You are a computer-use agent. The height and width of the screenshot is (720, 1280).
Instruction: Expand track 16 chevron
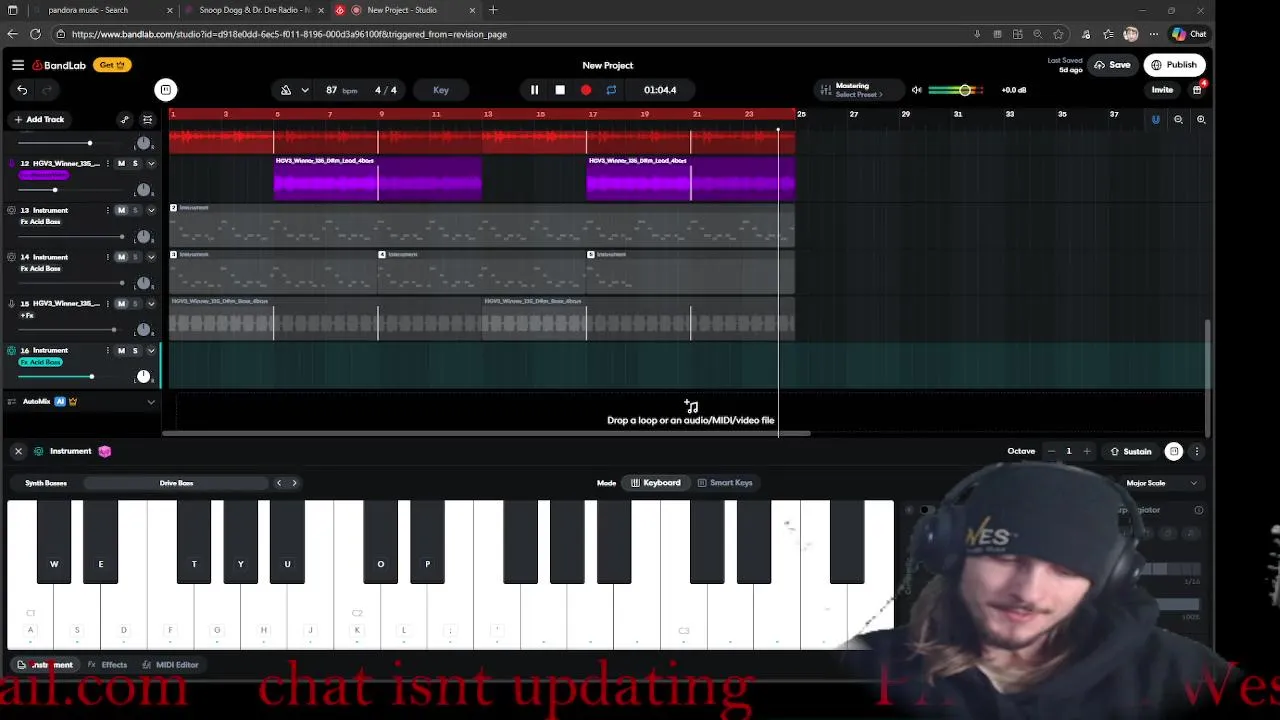151,351
